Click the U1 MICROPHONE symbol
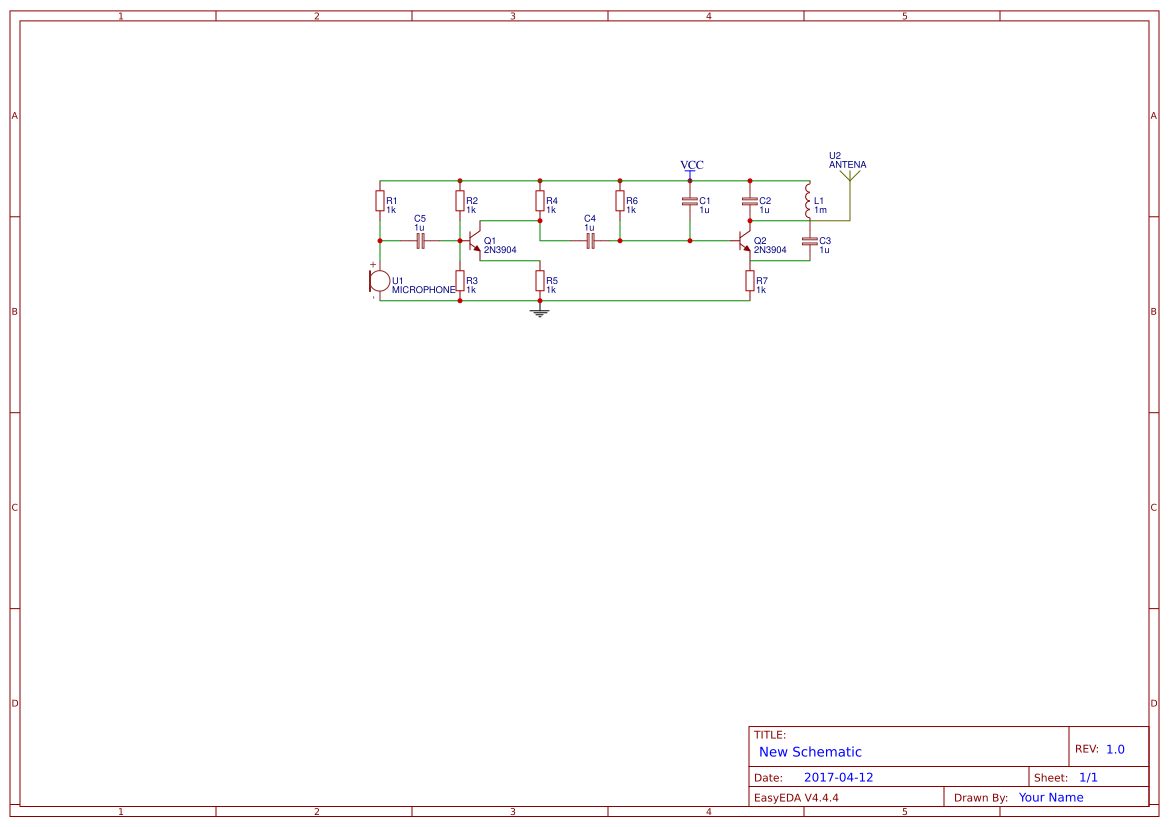1169x827 pixels. (380, 280)
